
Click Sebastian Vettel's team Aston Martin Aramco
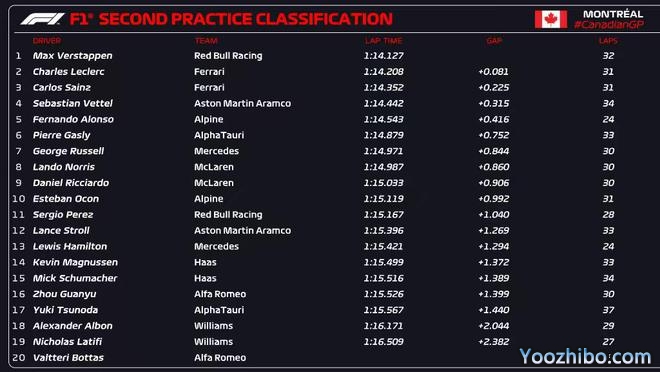pyautogui.click(x=242, y=104)
